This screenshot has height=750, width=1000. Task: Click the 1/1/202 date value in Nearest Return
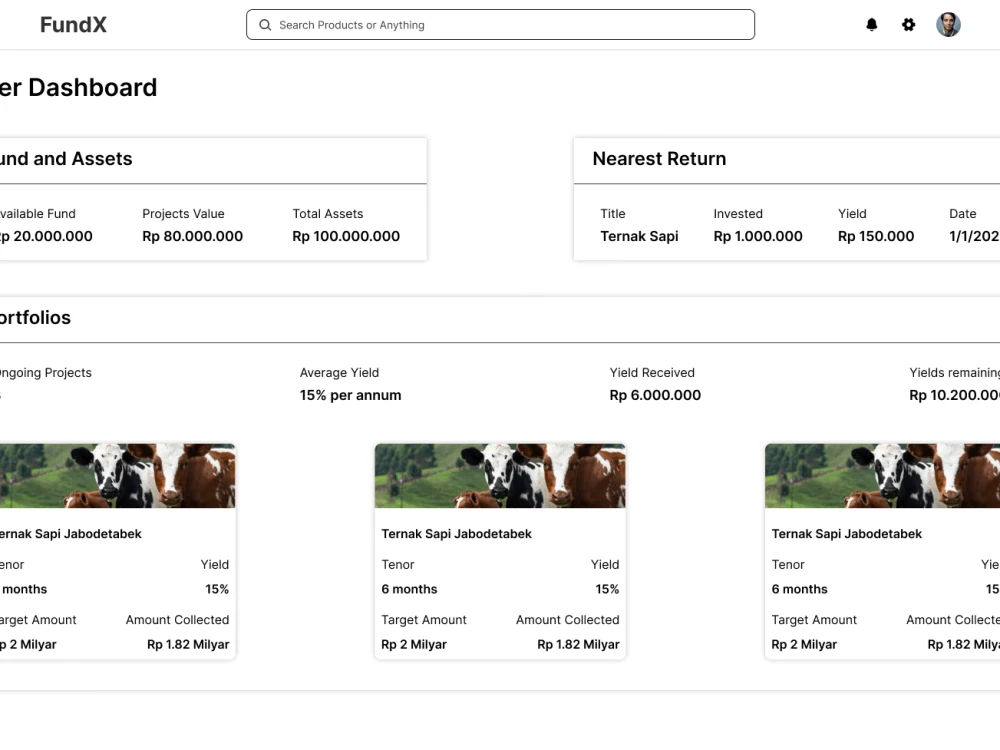tap(974, 237)
